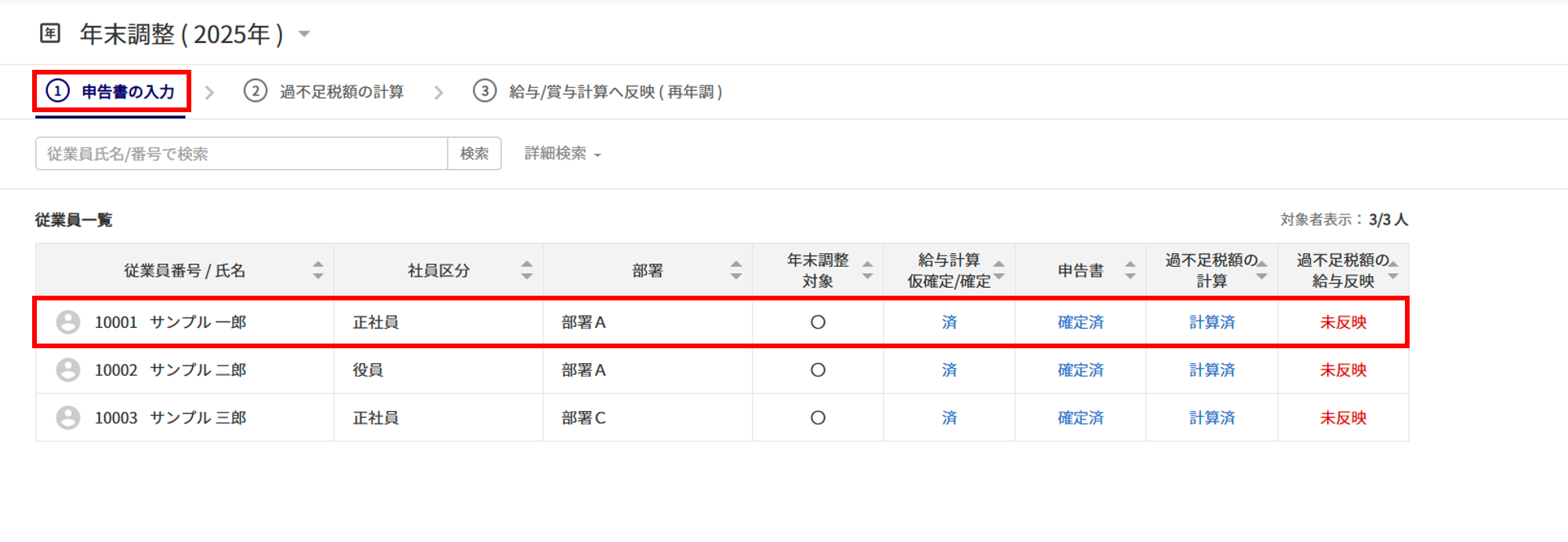Focus the 従業員氏名/番号で検索 input field
Viewport: 1568px width, 542px height.
241,154
